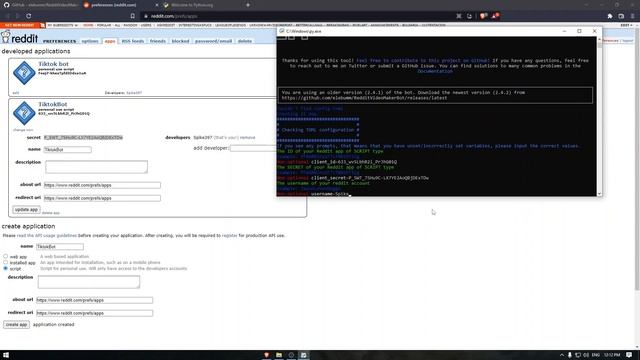The width and height of the screenshot is (640, 360).
Task: Switch to the GitHub browser tab
Action: (x=41, y=5)
